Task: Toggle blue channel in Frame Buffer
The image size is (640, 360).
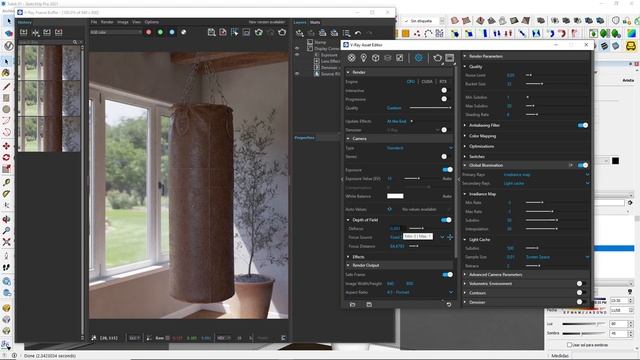Action: coord(172,32)
